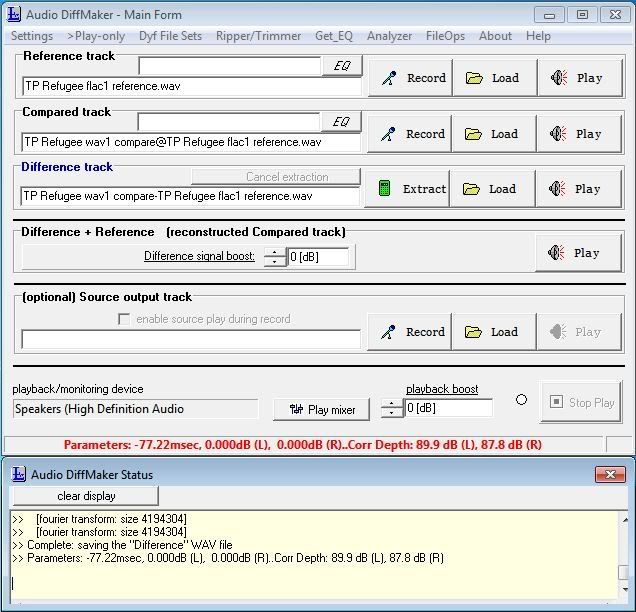Record the Reference track

pyautogui.click(x=410, y=78)
